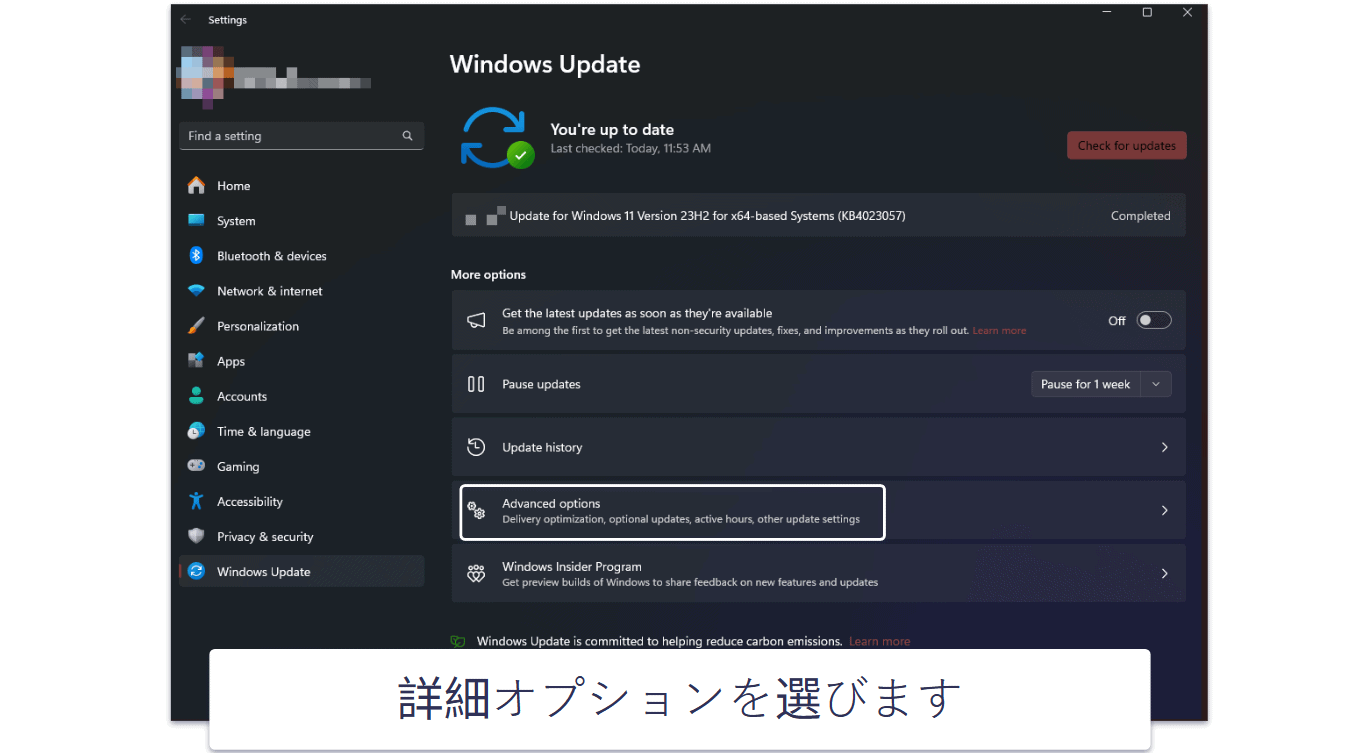The height and width of the screenshot is (753, 1358).
Task: Click the Accounts person icon
Action: [196, 396]
